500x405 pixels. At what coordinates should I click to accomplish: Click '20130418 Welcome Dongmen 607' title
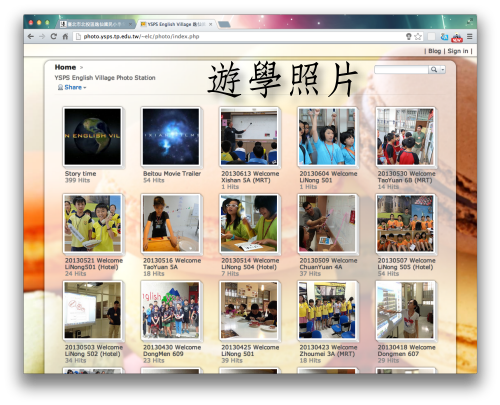click(407, 351)
